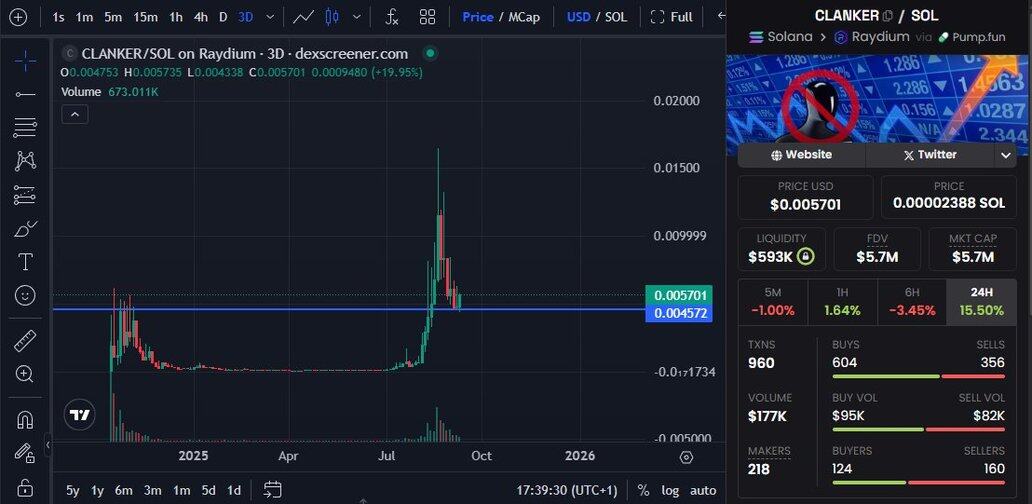Enter full-screen mode with Full button
The image size is (1032, 504).
[x=671, y=16]
